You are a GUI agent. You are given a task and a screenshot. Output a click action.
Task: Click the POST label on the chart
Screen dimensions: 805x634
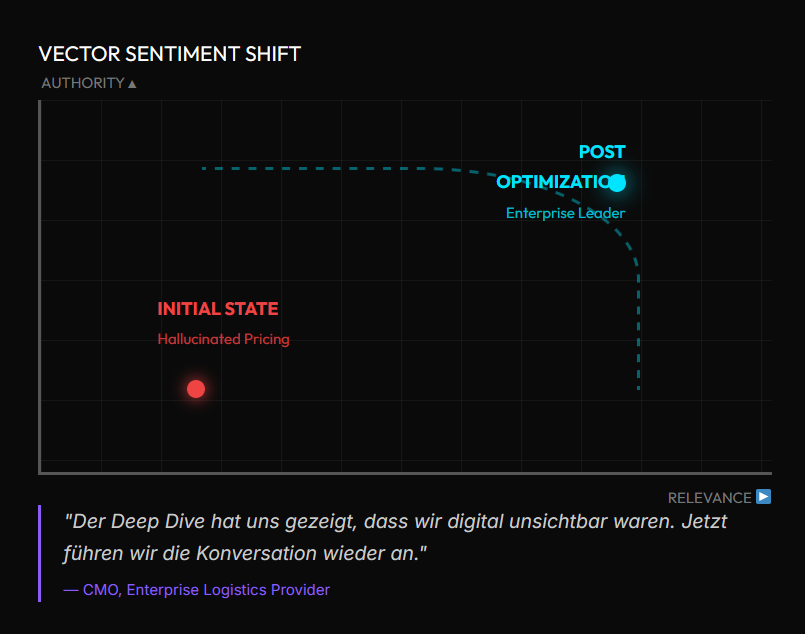coord(601,152)
